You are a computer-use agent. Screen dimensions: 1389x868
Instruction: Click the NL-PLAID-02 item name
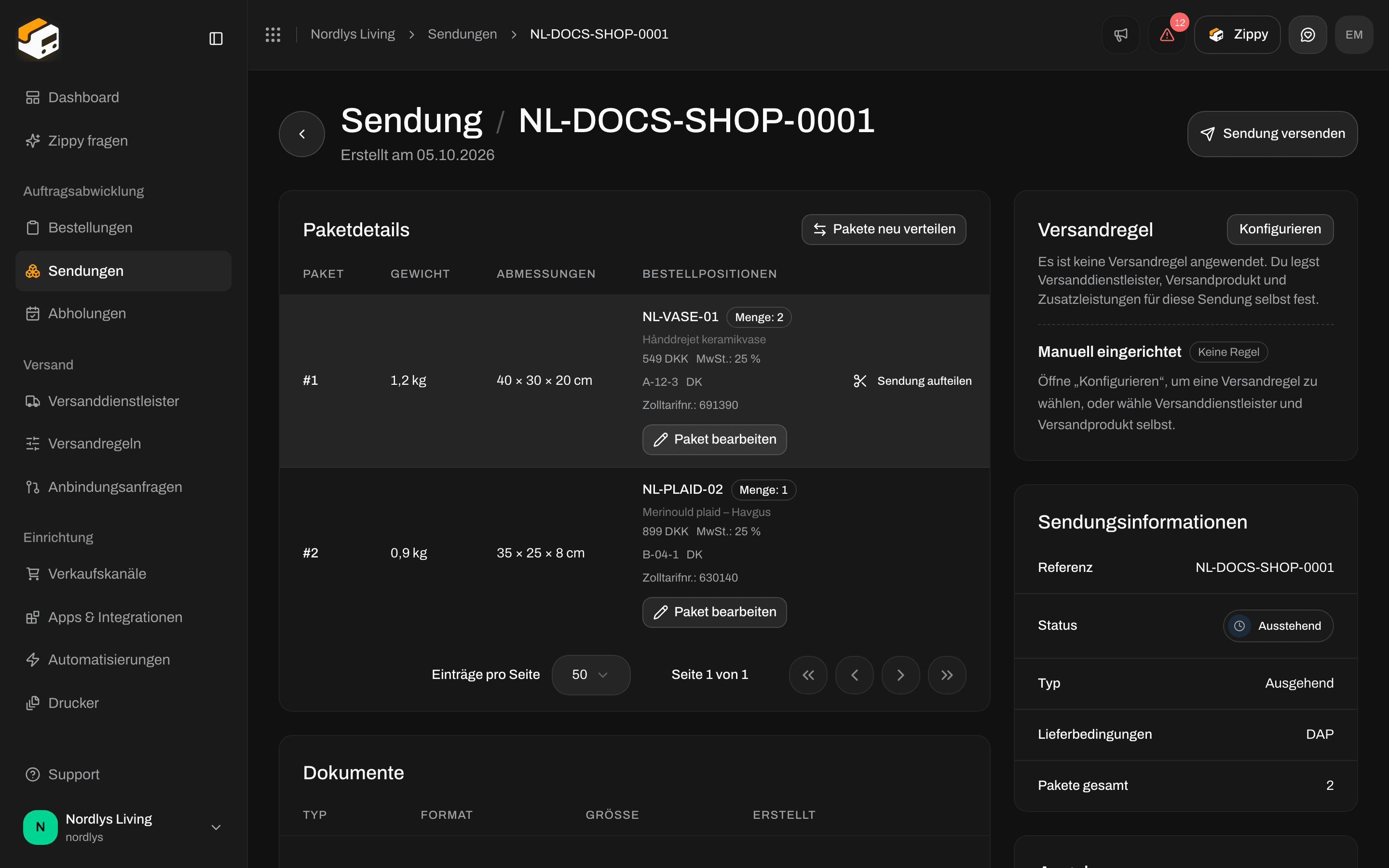[x=682, y=489]
